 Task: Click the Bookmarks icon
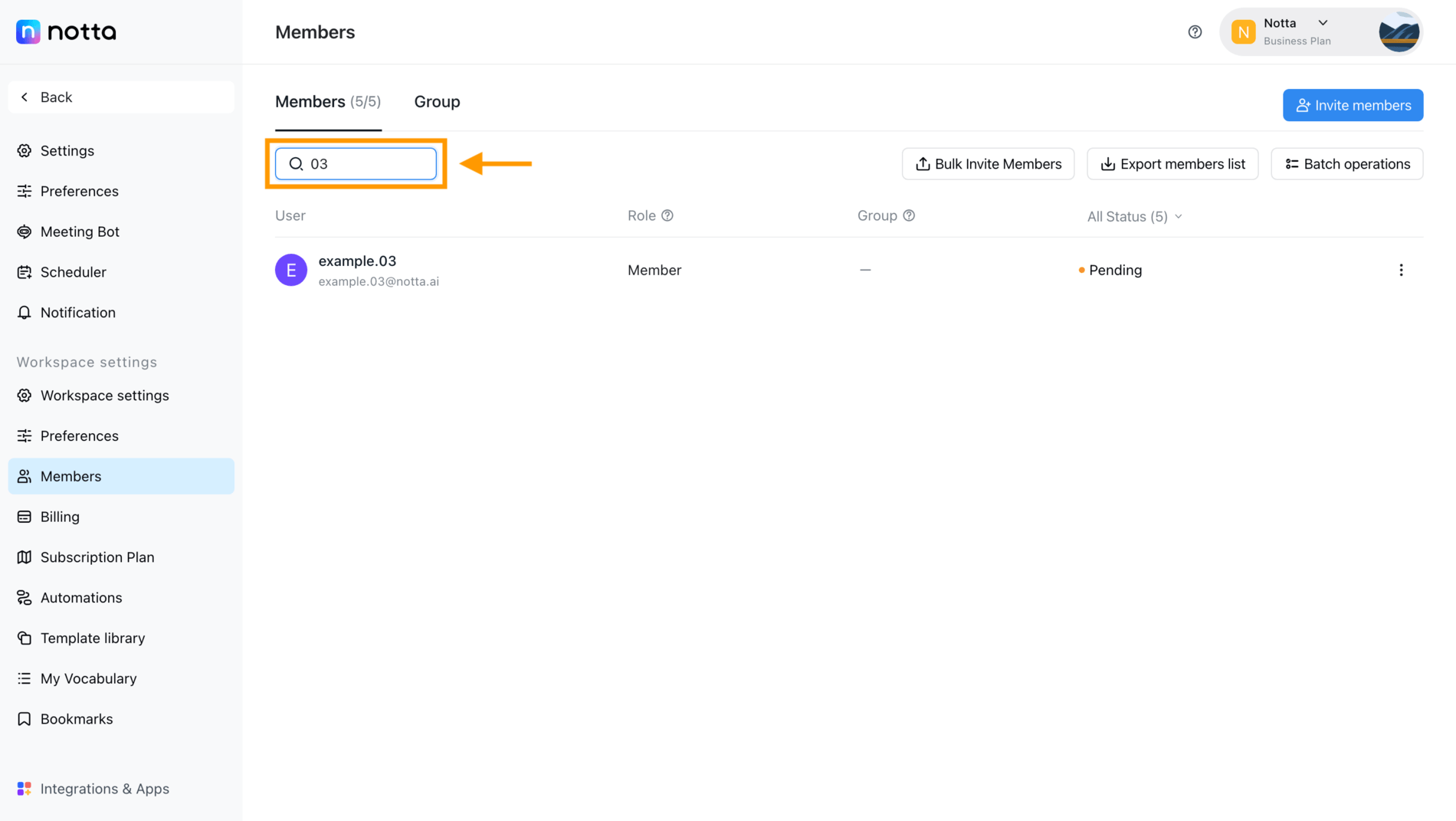[25, 719]
